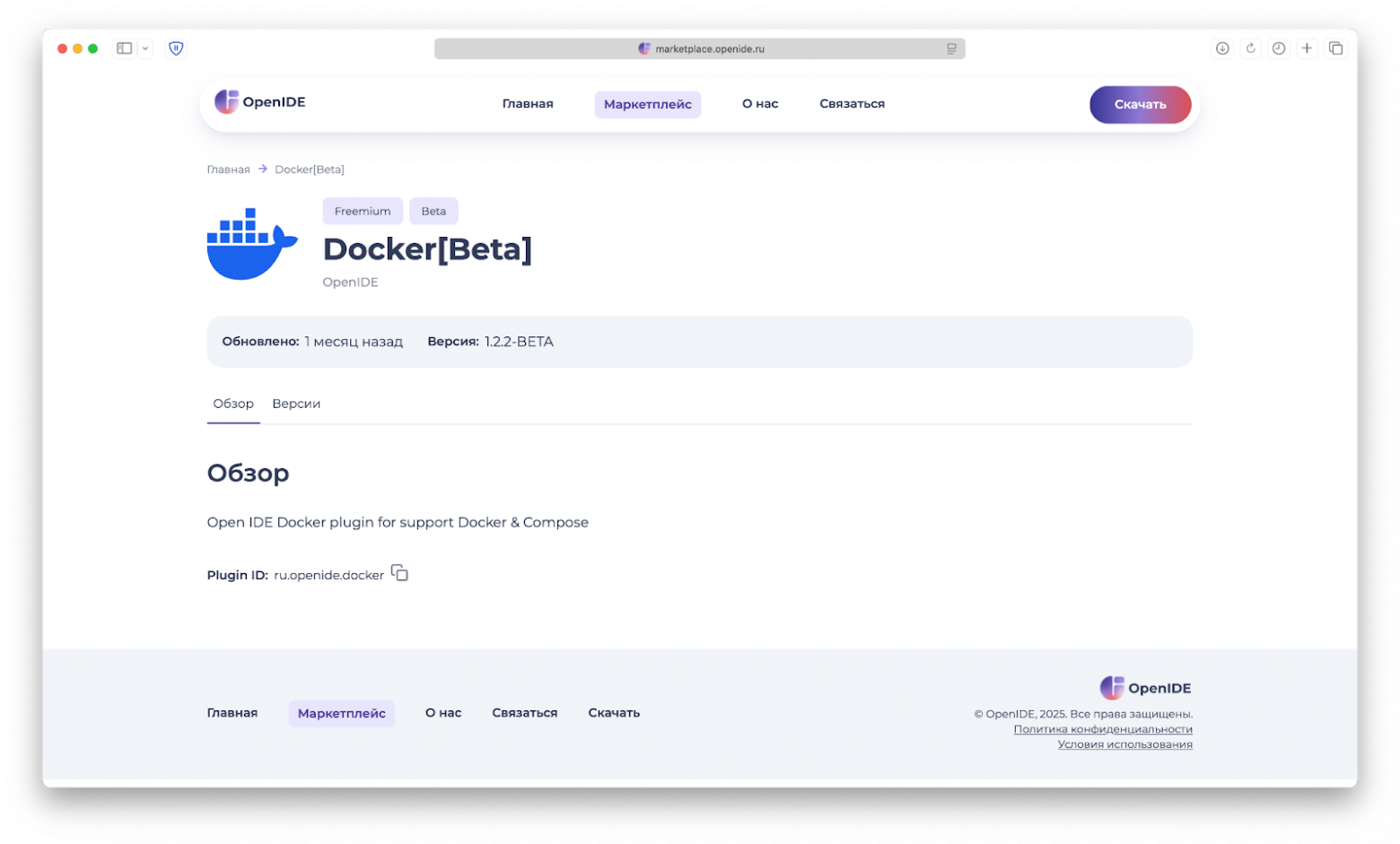Open the sidebar tab group dropdown arrow

click(x=145, y=48)
